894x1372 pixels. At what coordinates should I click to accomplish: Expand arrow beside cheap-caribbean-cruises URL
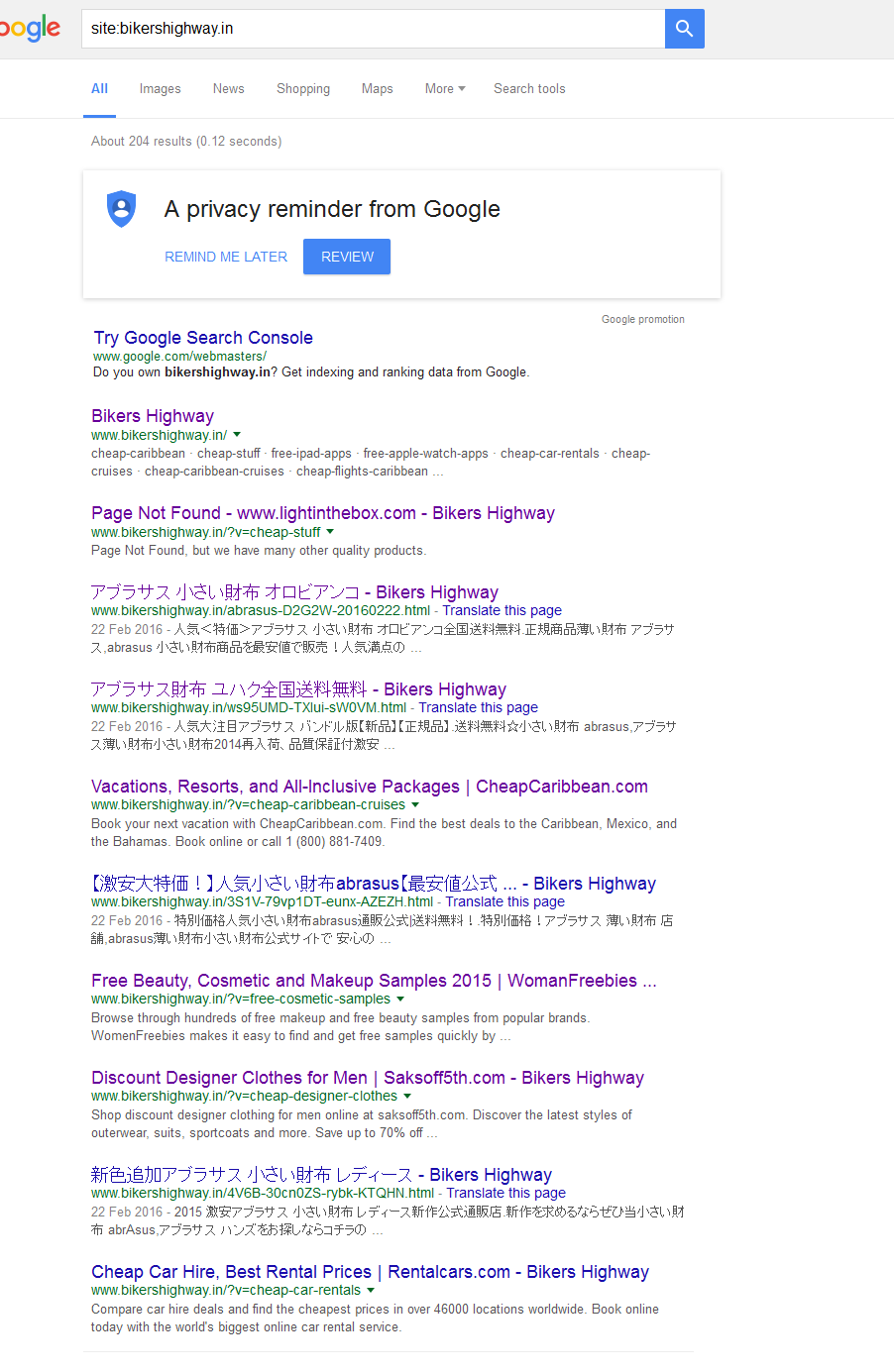click(x=415, y=804)
